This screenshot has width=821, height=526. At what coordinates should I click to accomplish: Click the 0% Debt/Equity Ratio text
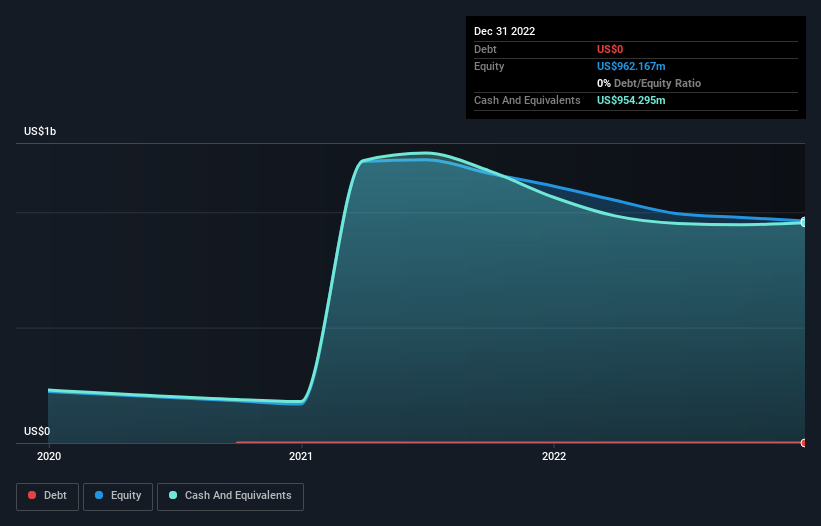649,83
